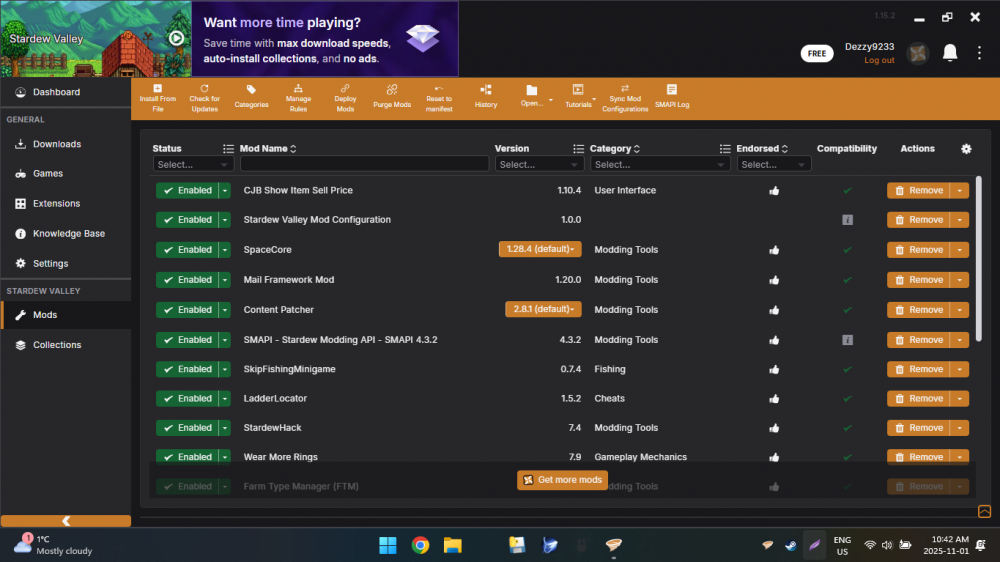Open SpaceCore version 1.28.4 dropdown

point(540,250)
